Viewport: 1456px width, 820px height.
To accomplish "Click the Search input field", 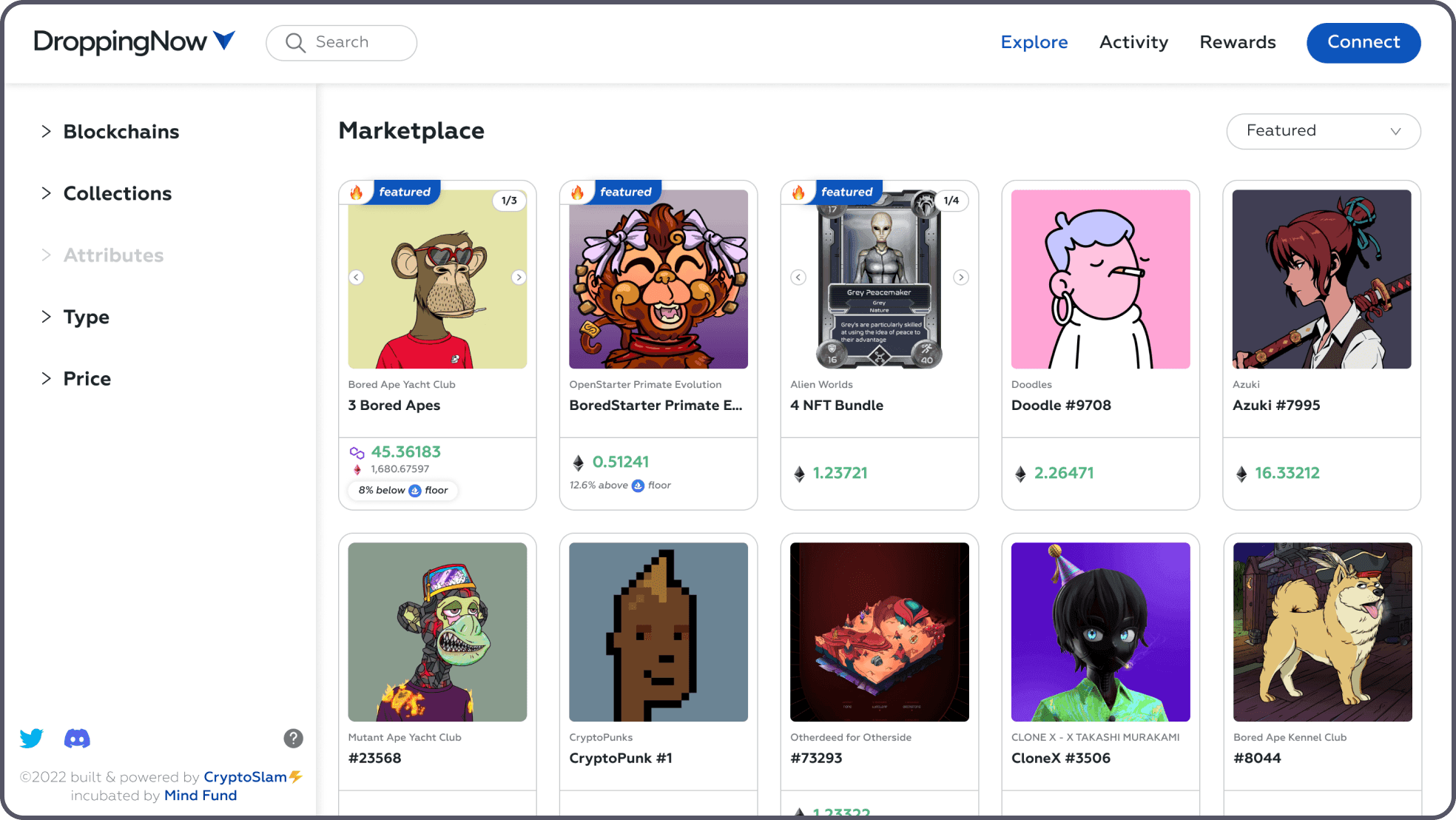I will (341, 43).
